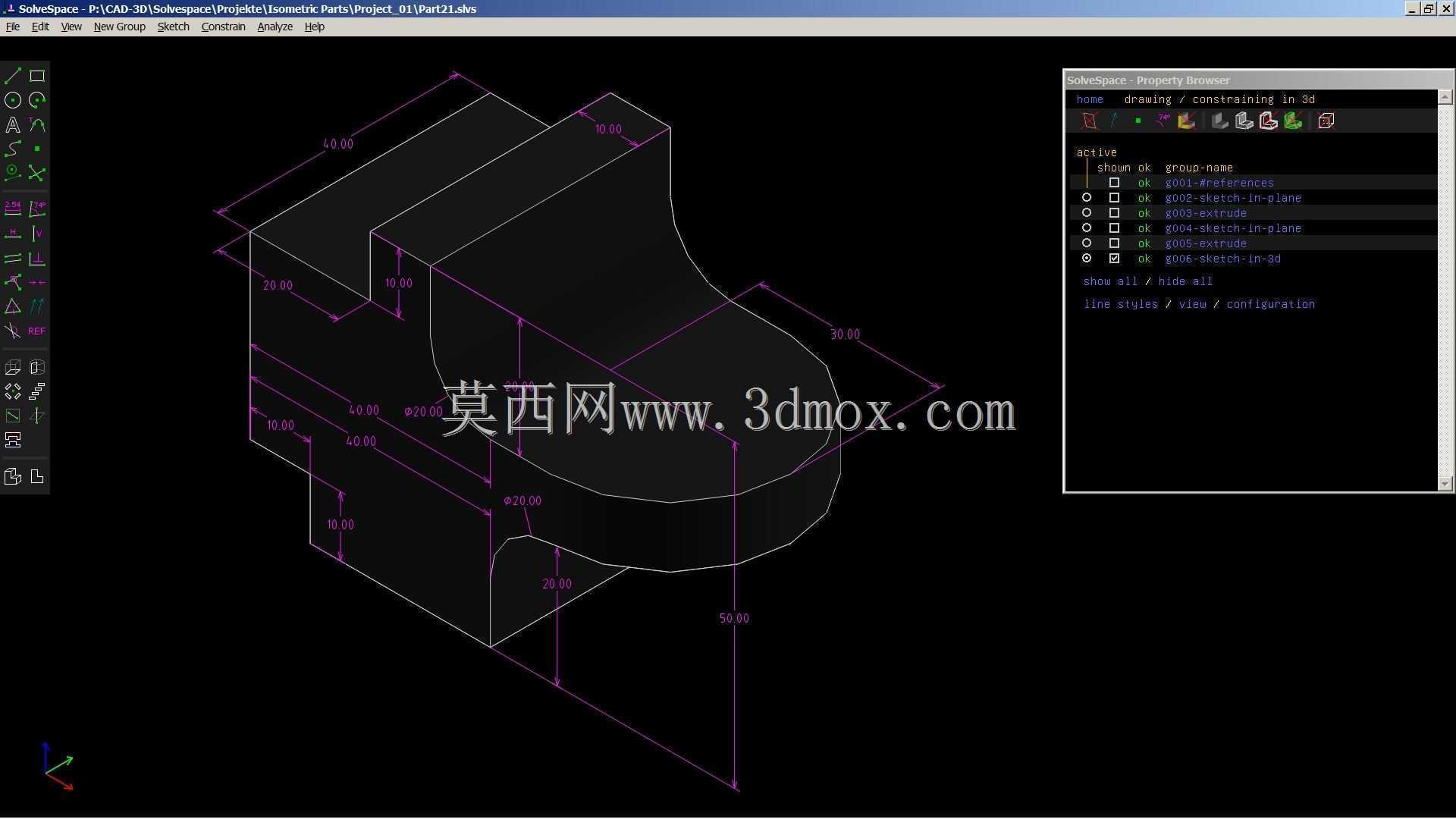This screenshot has height=819, width=1456.
Task: Select the arc of a circle tool
Action: click(37, 100)
